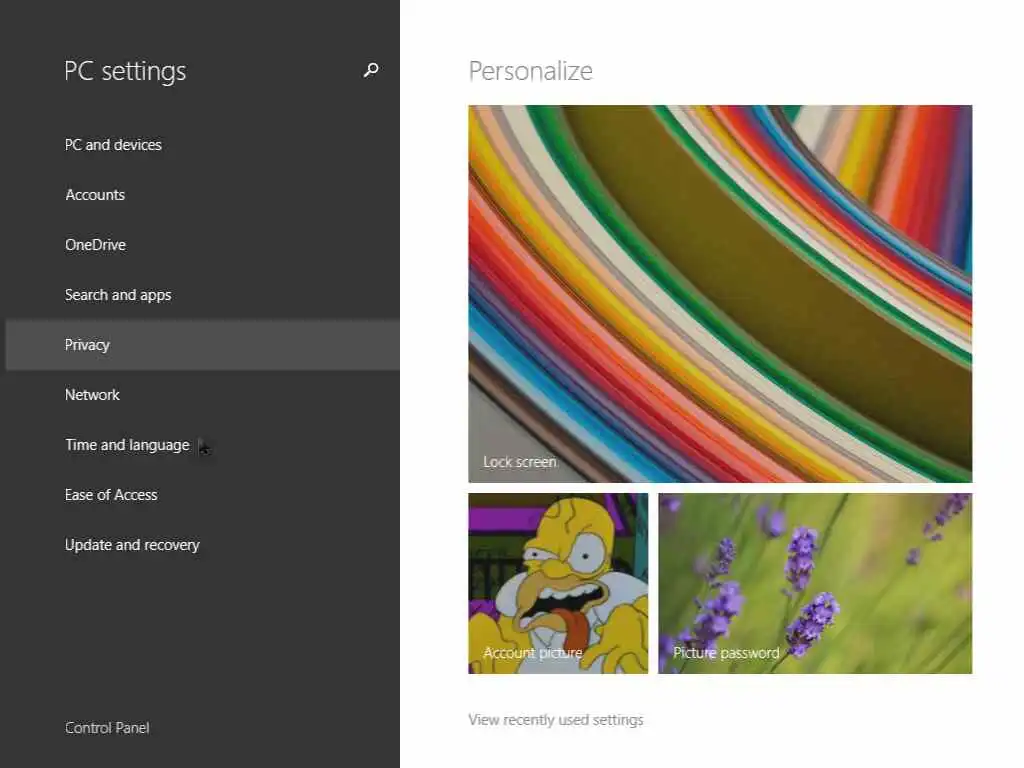Open the lavender Picture password tile
Viewport: 1024px width, 768px height.
point(815,580)
